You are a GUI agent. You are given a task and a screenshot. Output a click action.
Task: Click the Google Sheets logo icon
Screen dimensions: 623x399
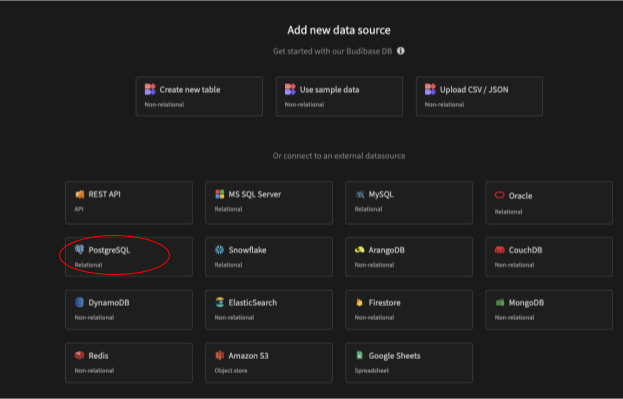[360, 355]
